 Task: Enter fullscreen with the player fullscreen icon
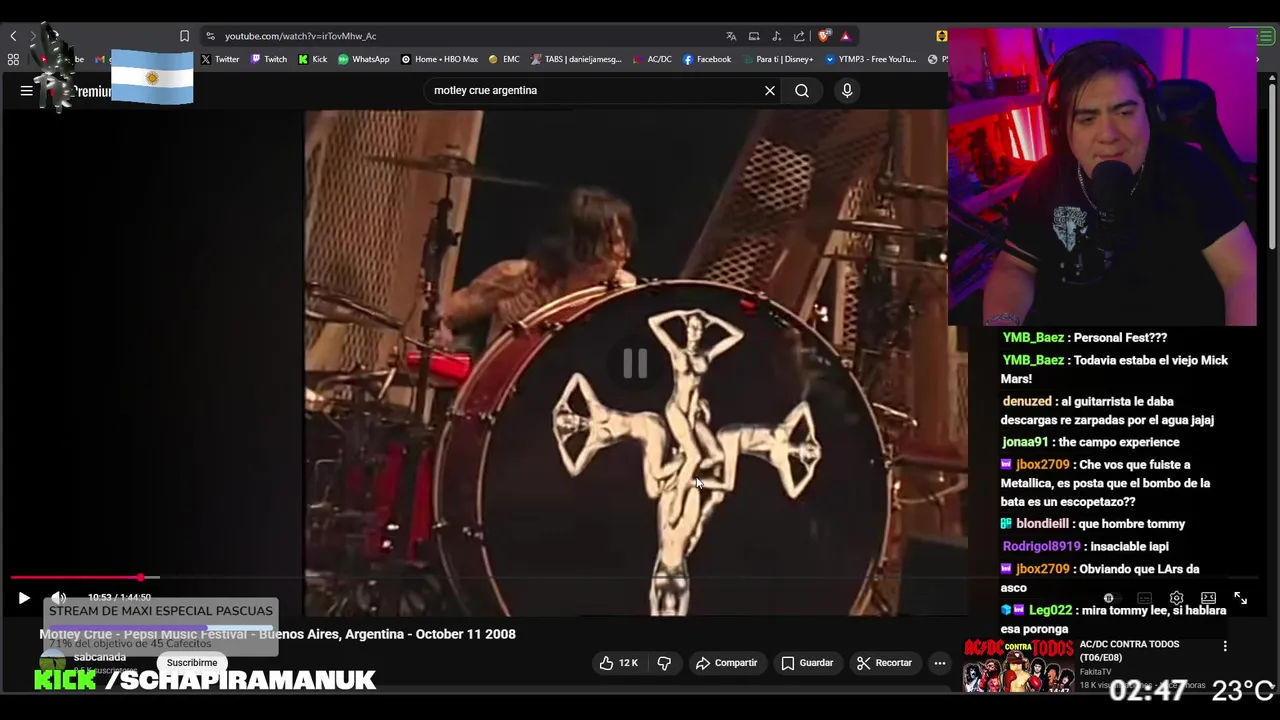tap(1240, 598)
